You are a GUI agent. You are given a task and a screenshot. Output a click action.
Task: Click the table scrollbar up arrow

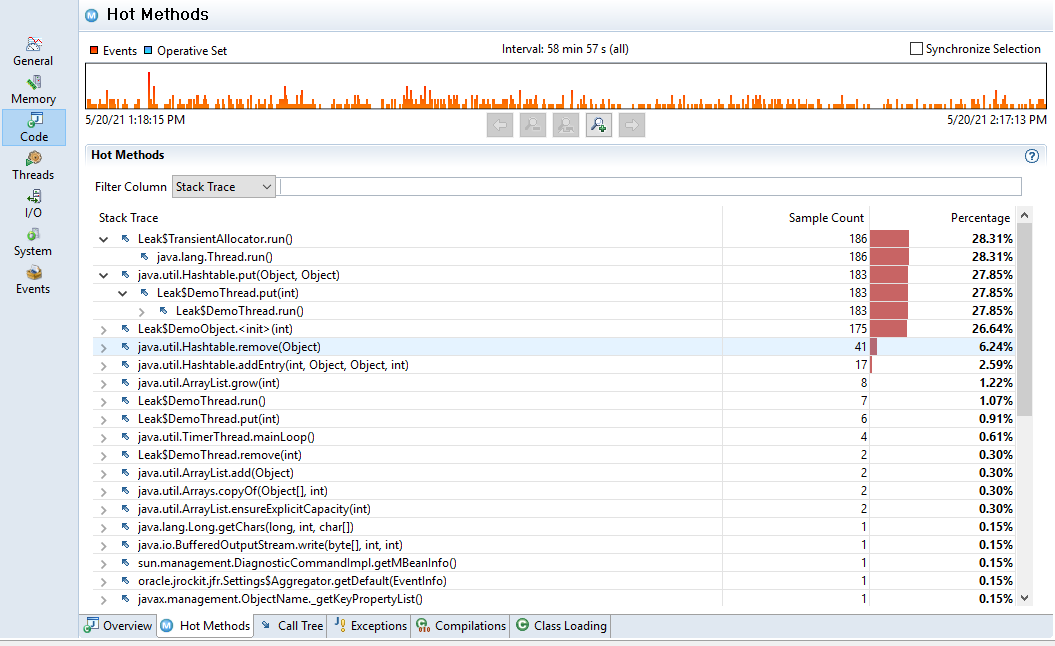(1025, 215)
